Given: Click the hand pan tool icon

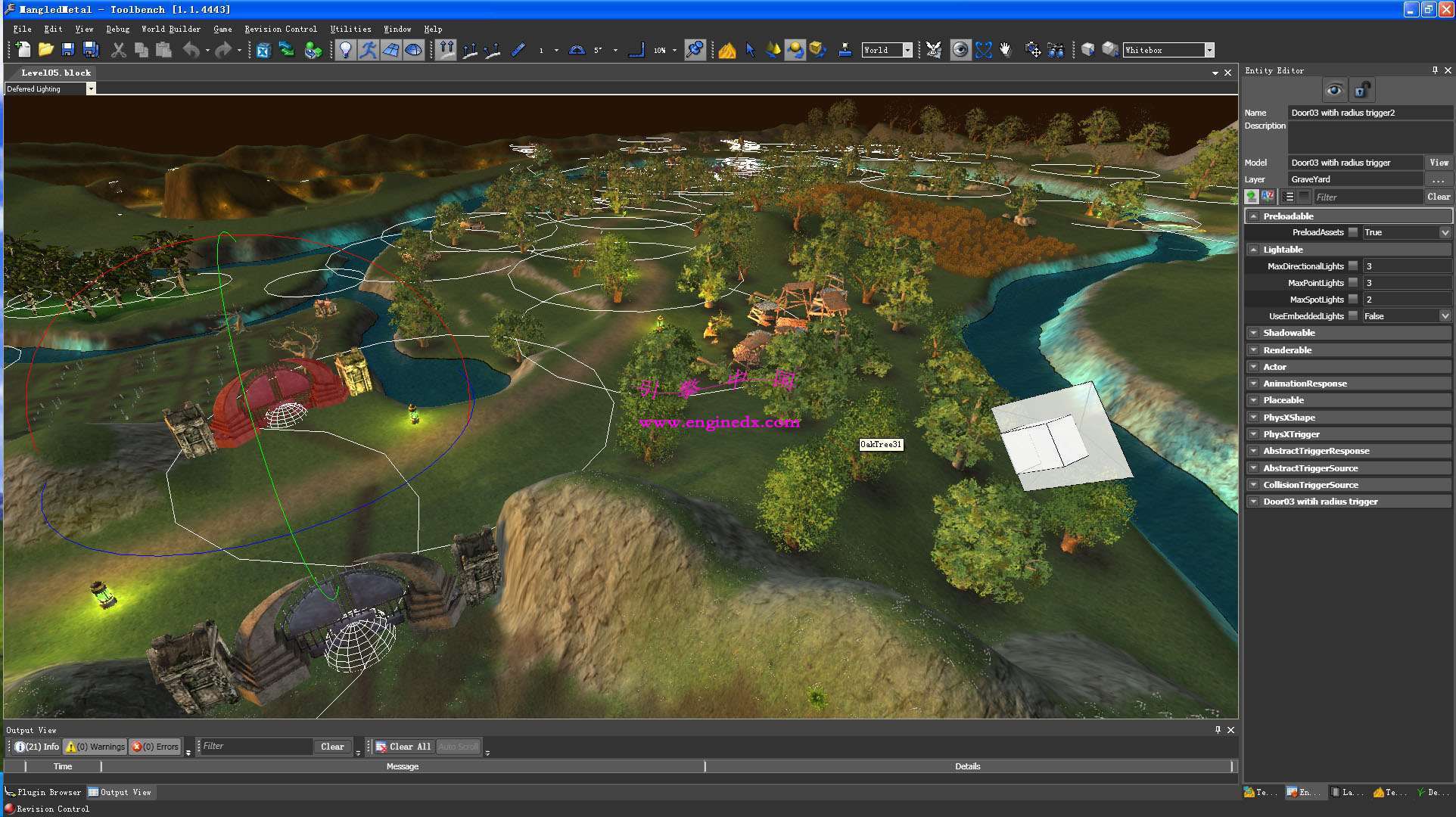Looking at the screenshot, I should [1006, 50].
